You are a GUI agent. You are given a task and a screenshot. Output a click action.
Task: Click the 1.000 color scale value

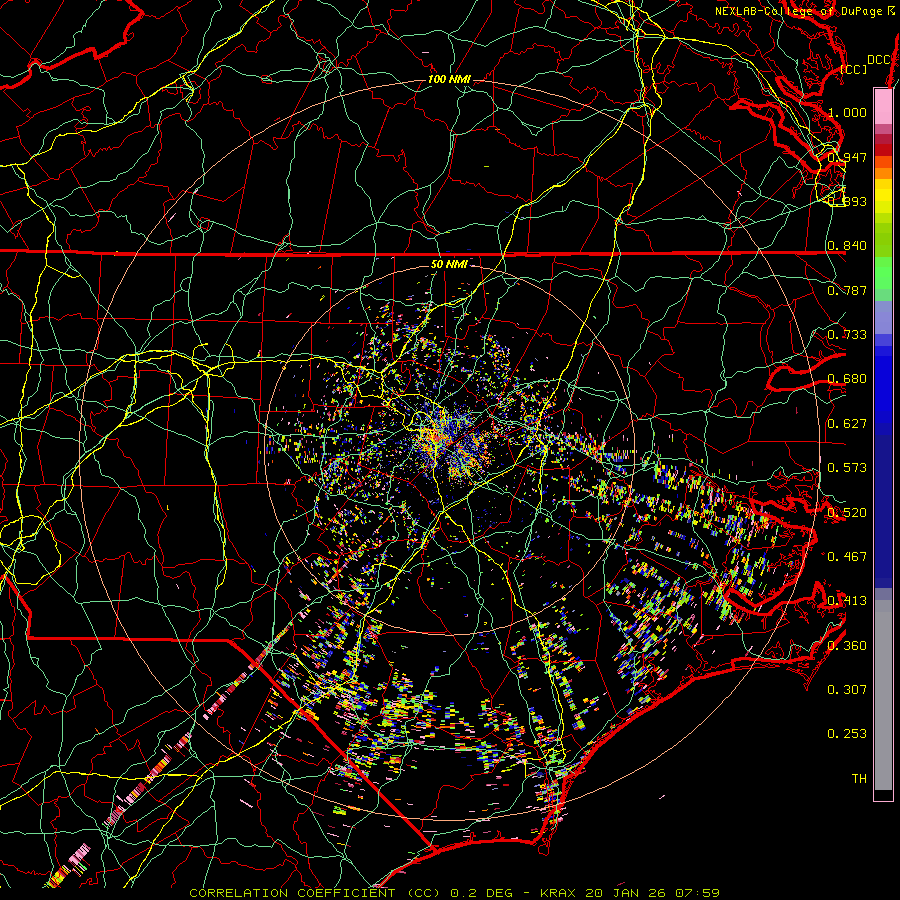pyautogui.click(x=847, y=112)
